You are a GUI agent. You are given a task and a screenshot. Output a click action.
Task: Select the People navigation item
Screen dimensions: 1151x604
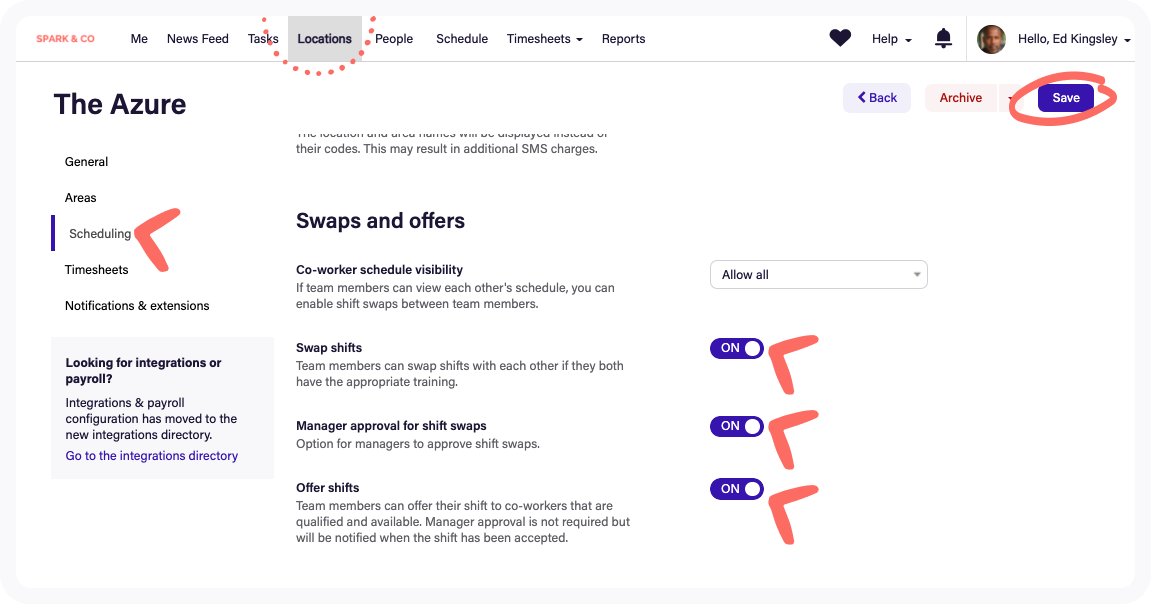click(x=394, y=39)
